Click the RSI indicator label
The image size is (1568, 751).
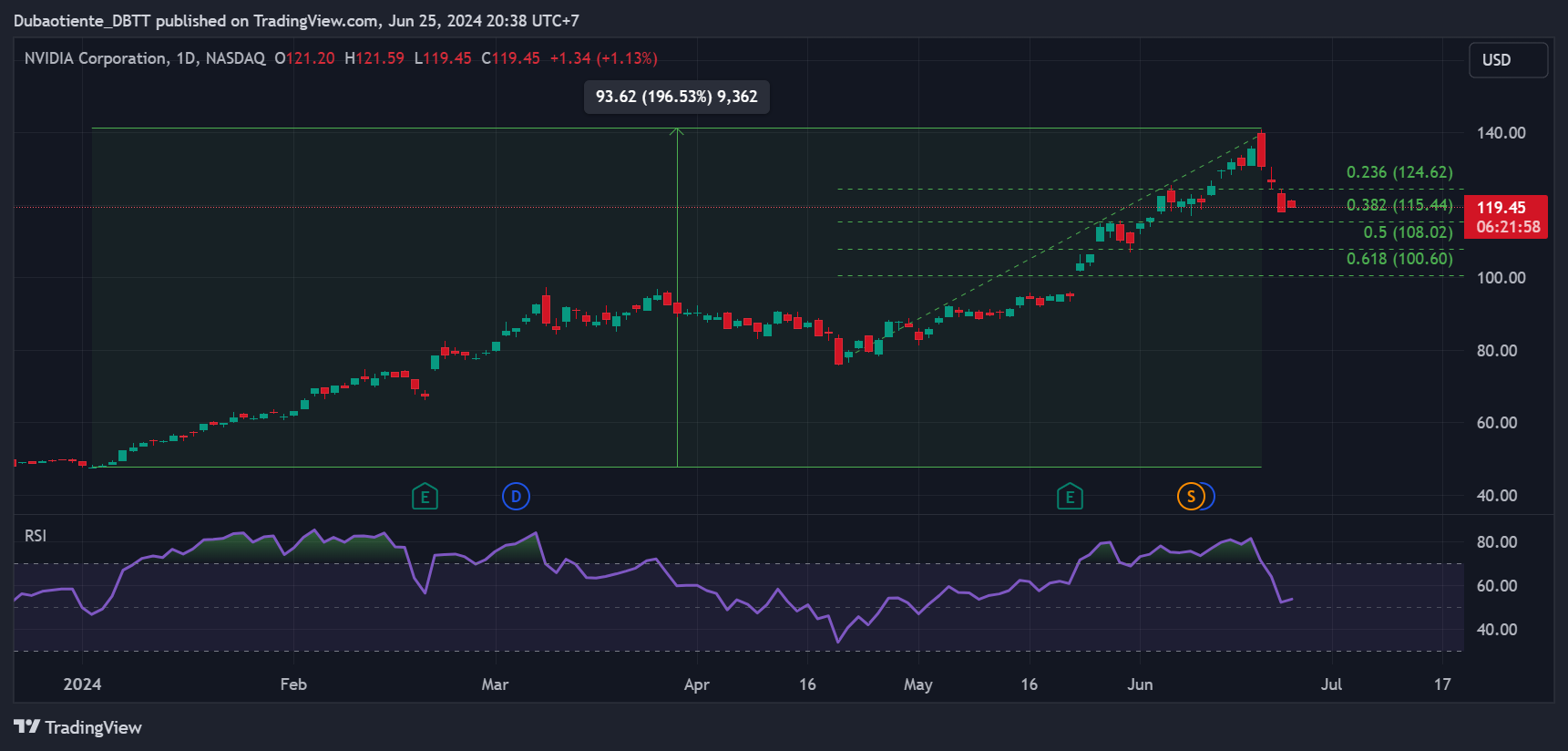(x=36, y=536)
